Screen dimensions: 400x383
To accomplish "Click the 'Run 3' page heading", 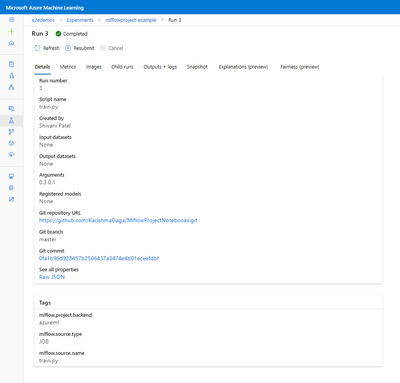I will (40, 34).
